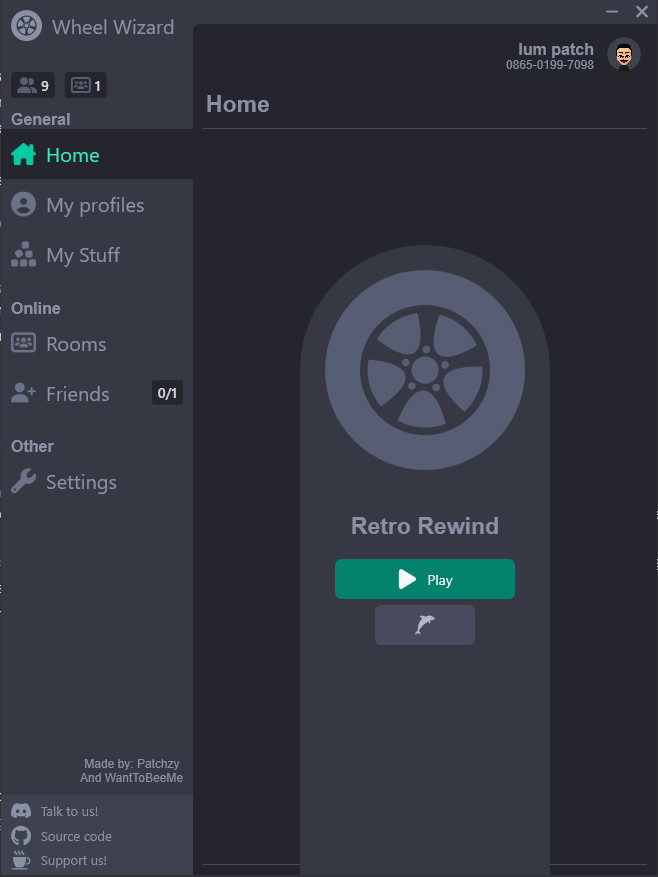Click the coffee cup Support icon
This screenshot has height=877, width=658.
21,860
